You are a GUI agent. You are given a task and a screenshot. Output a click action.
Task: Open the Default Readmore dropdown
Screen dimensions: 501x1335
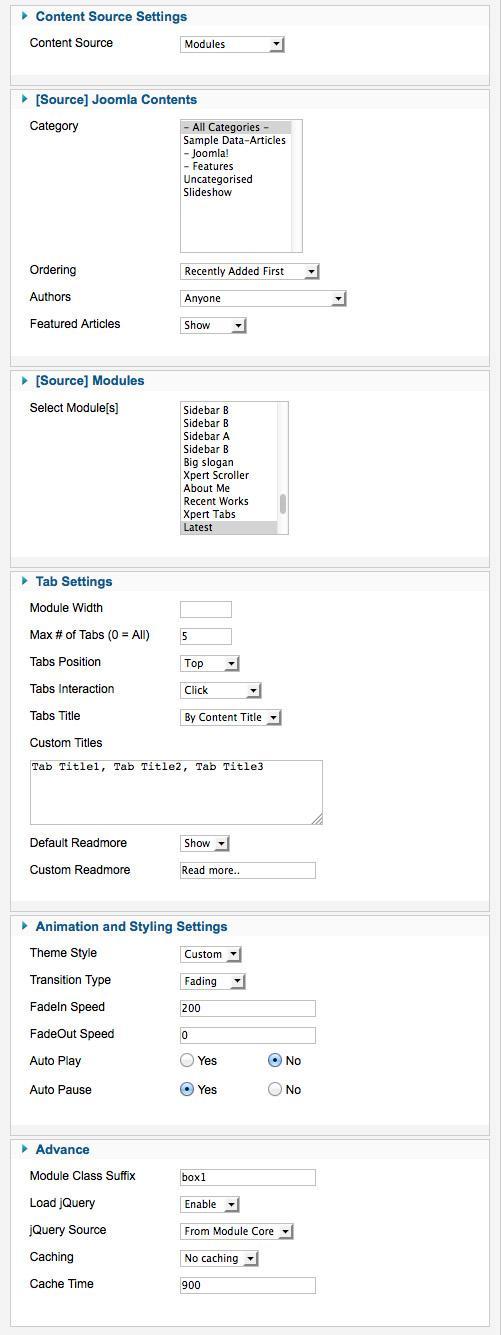(x=205, y=844)
